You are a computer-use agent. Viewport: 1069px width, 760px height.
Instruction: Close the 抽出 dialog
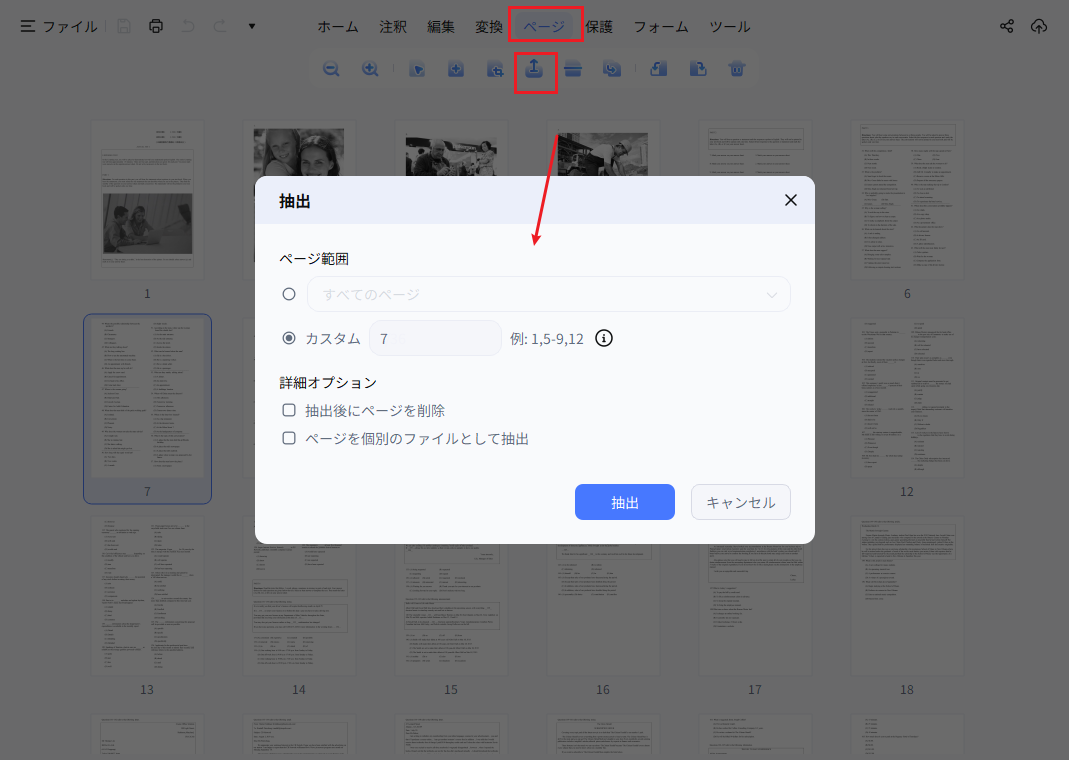pyautogui.click(x=791, y=200)
